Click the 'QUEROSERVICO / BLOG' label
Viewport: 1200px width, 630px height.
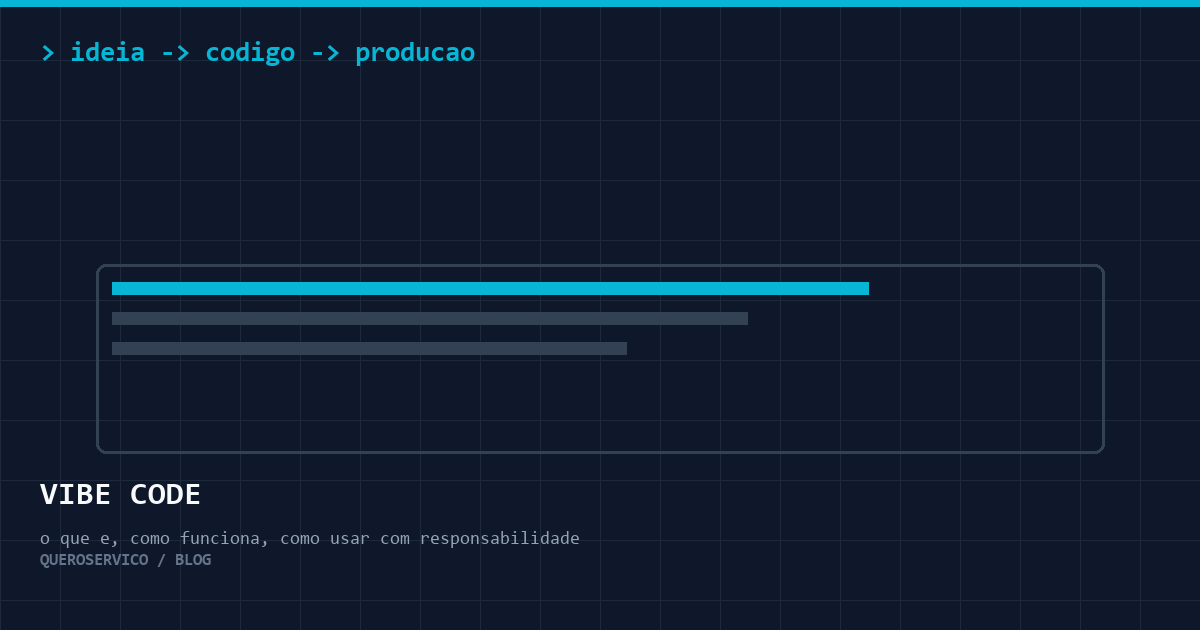[x=125, y=560]
